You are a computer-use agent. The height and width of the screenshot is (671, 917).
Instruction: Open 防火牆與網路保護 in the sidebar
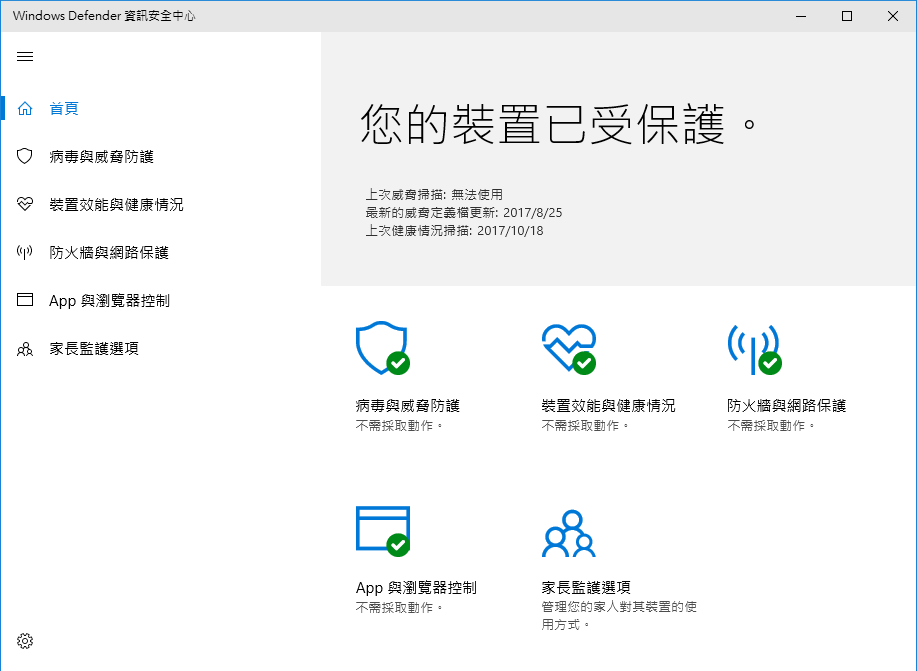pyautogui.click(x=109, y=252)
